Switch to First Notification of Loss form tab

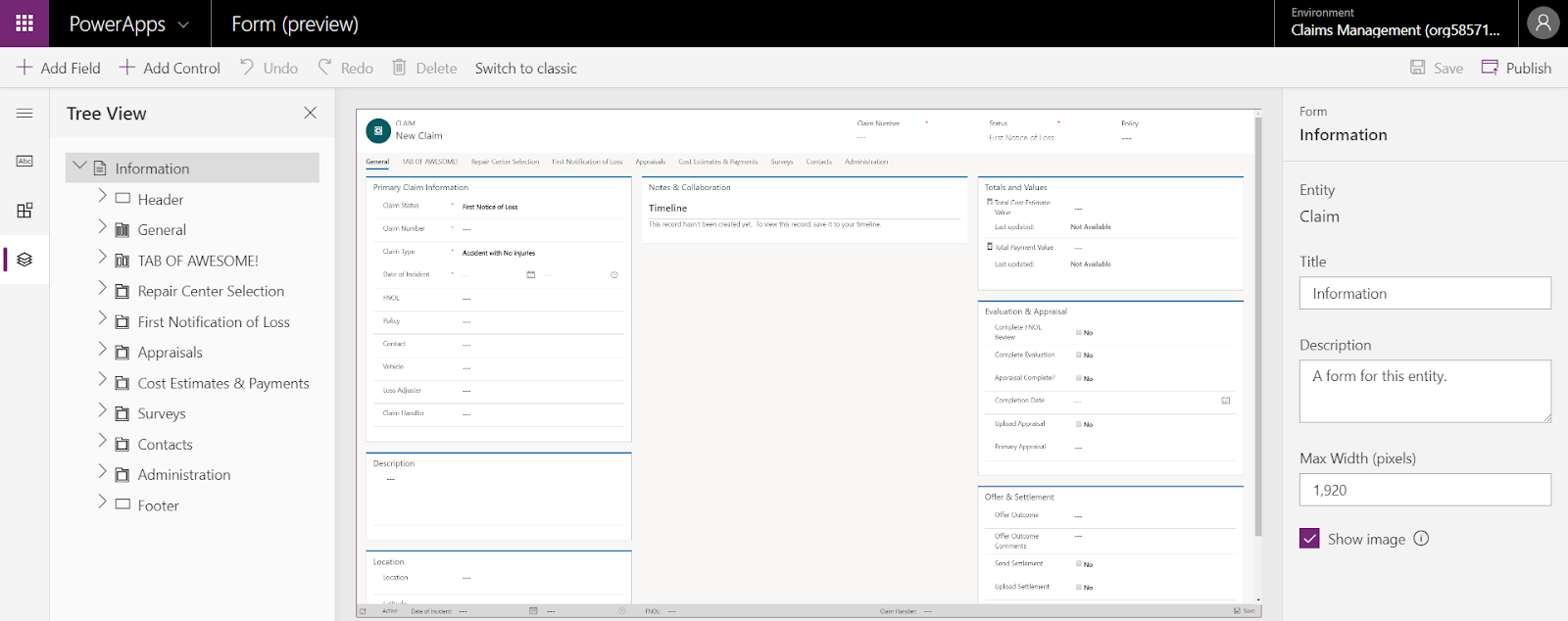[x=587, y=162]
